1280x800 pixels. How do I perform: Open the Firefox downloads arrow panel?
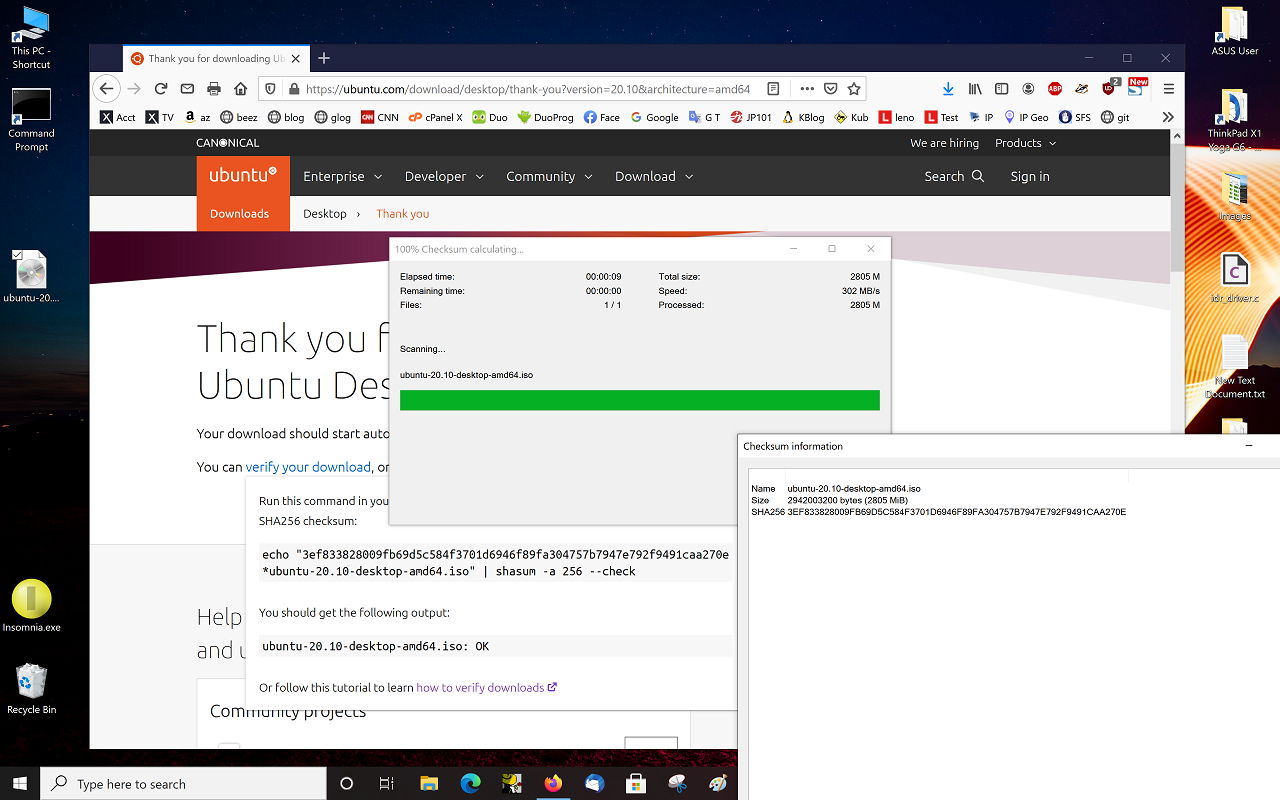(x=948, y=89)
